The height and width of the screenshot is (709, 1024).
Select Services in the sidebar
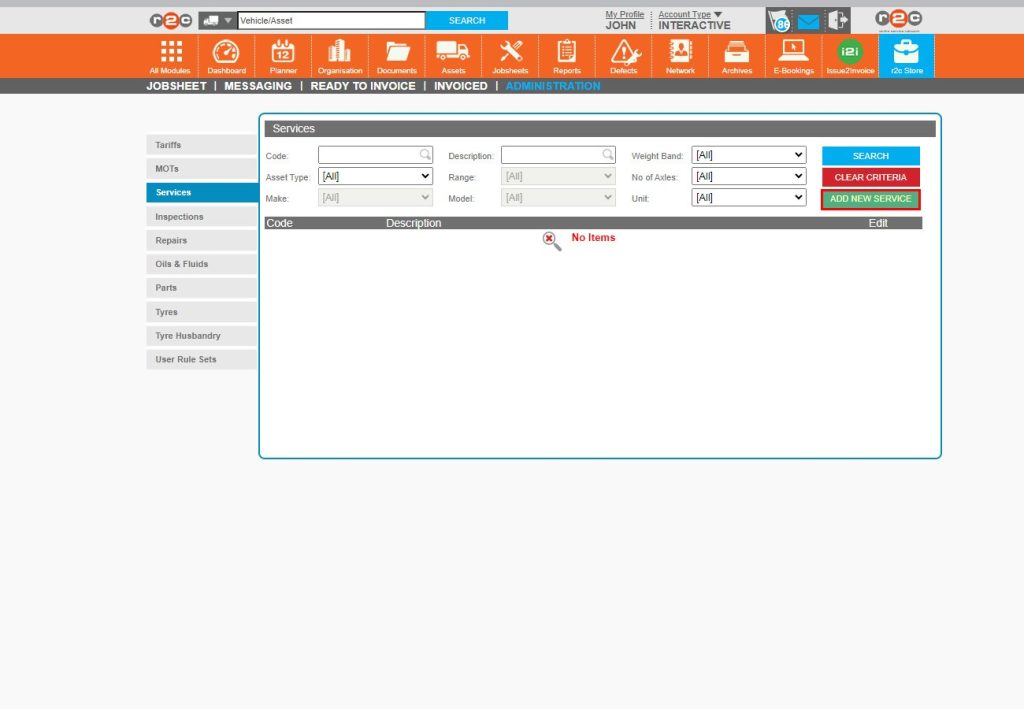[x=202, y=193]
